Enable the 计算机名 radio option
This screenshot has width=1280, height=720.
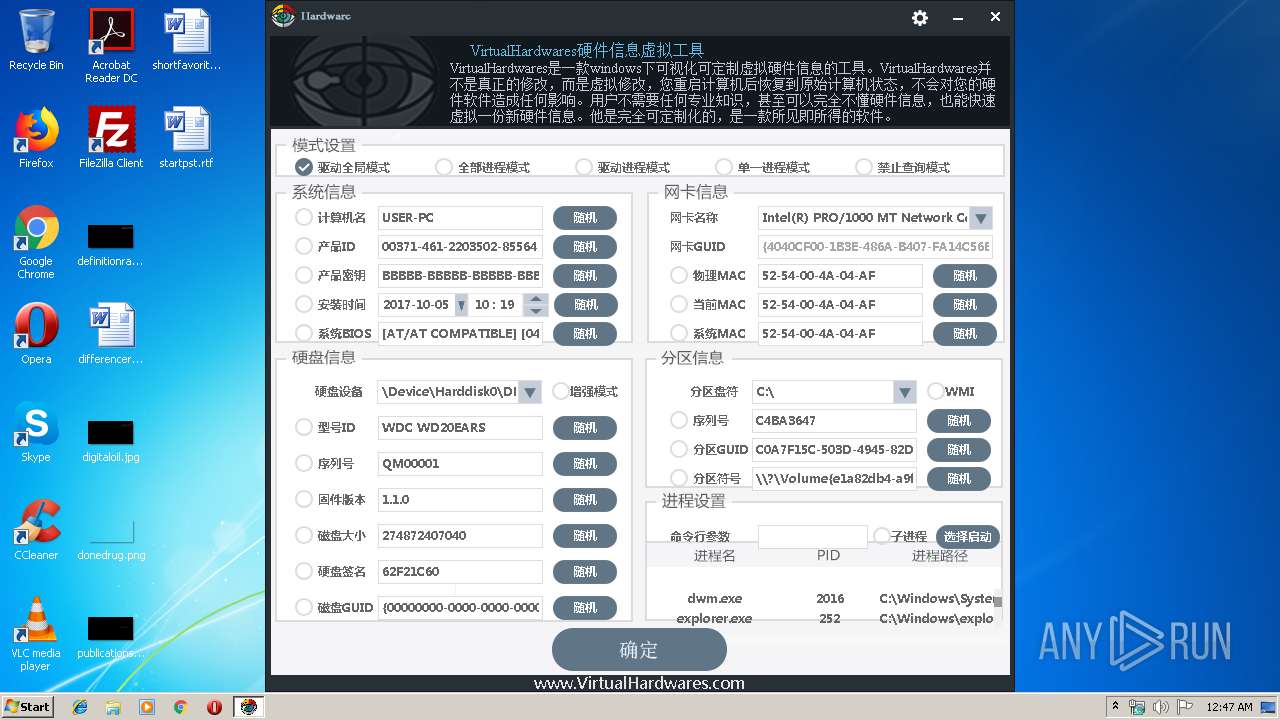tap(303, 217)
